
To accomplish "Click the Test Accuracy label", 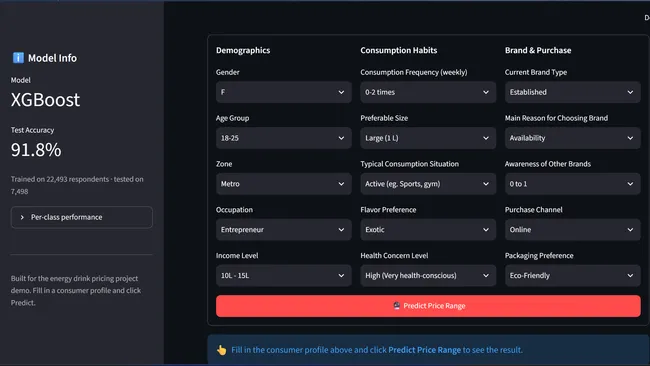I will point(32,130).
